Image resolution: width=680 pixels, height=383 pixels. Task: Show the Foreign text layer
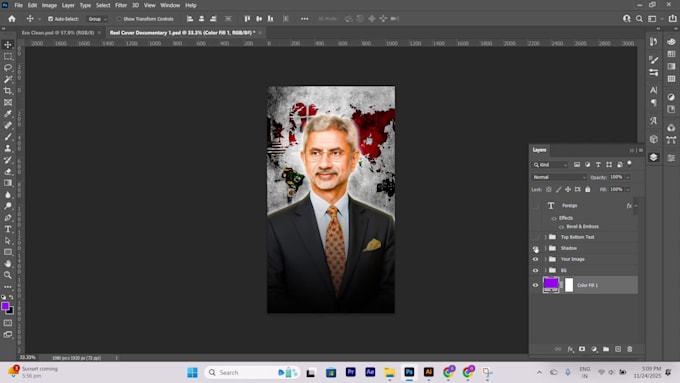[536, 206]
